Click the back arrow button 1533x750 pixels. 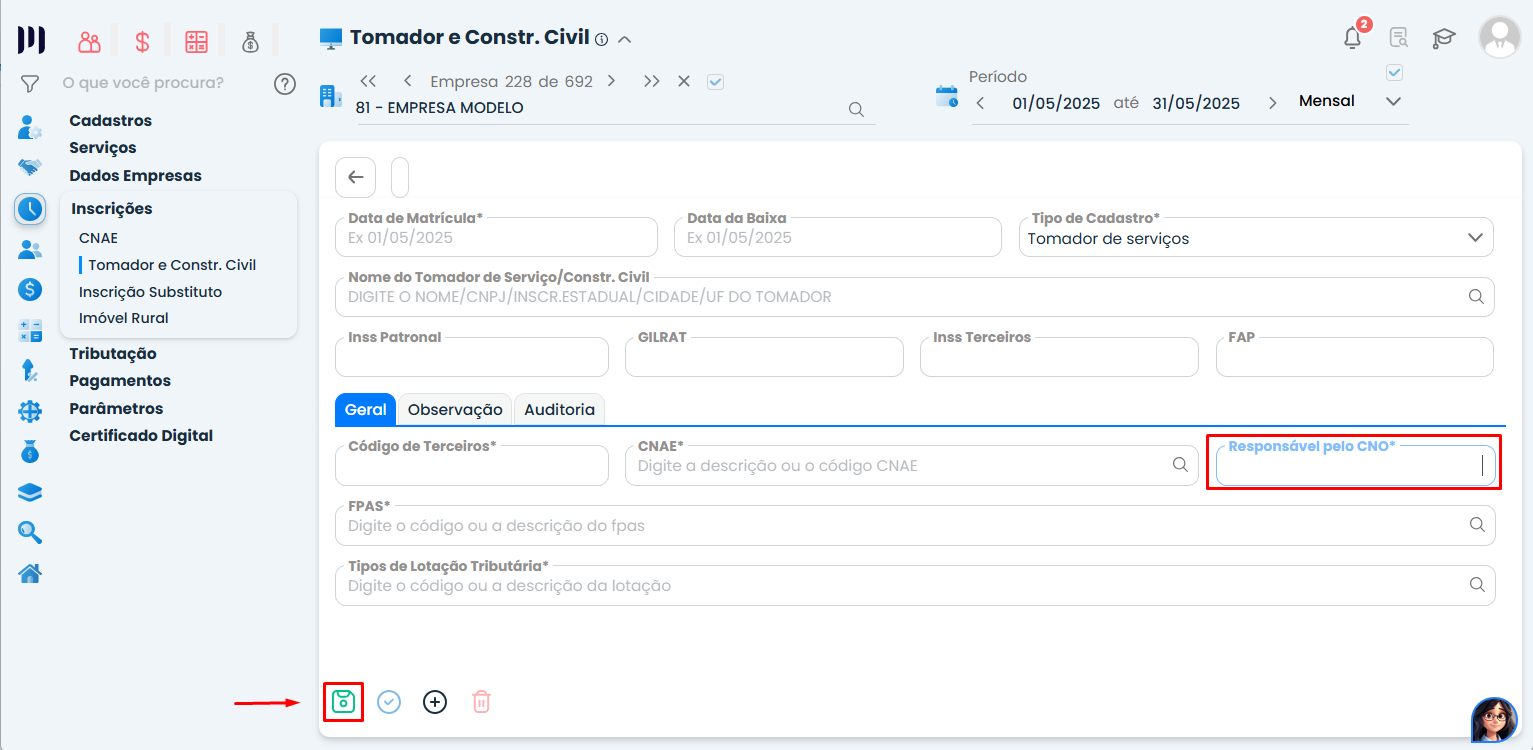tap(355, 177)
